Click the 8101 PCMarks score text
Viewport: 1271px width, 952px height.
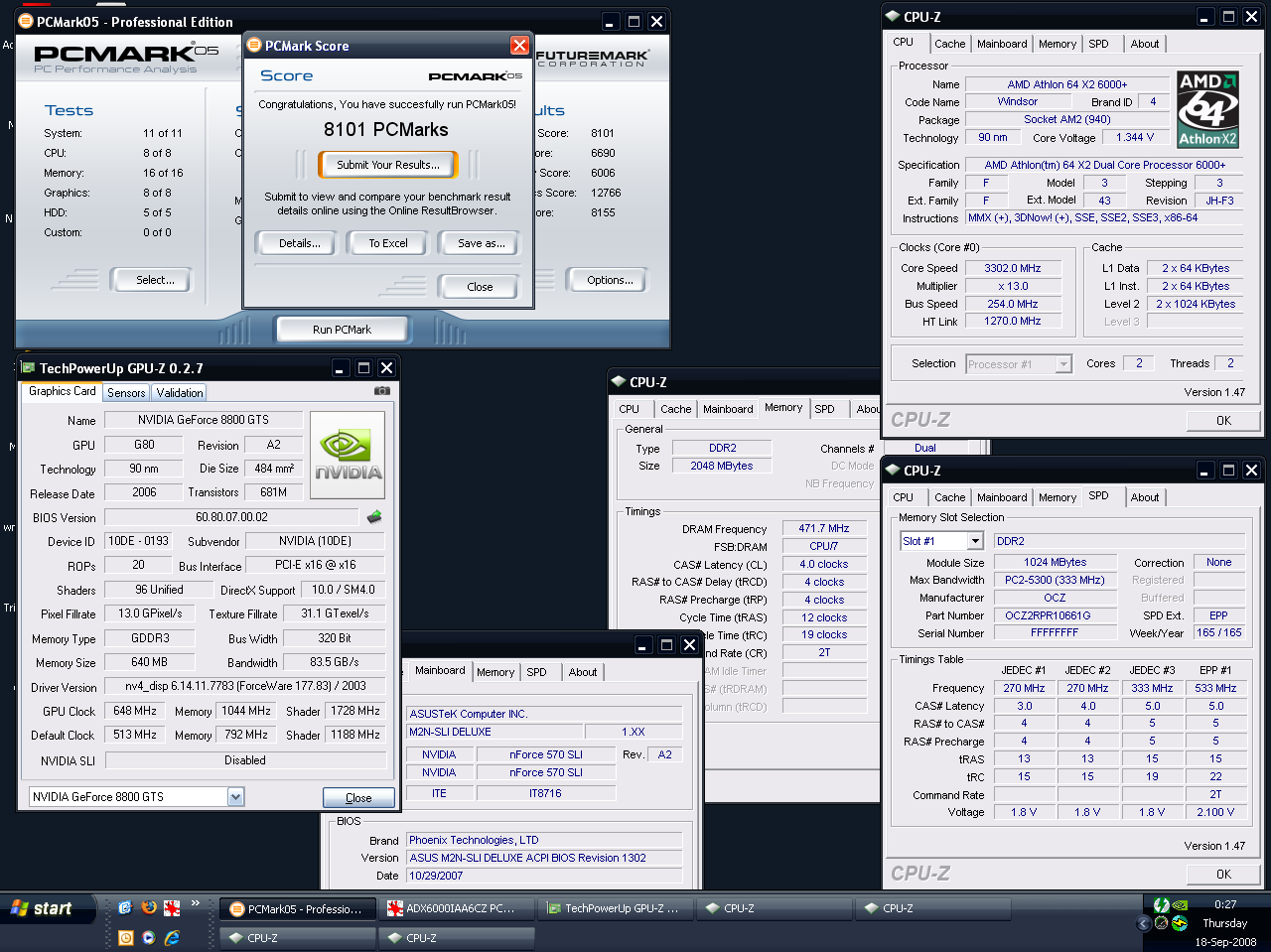385,130
